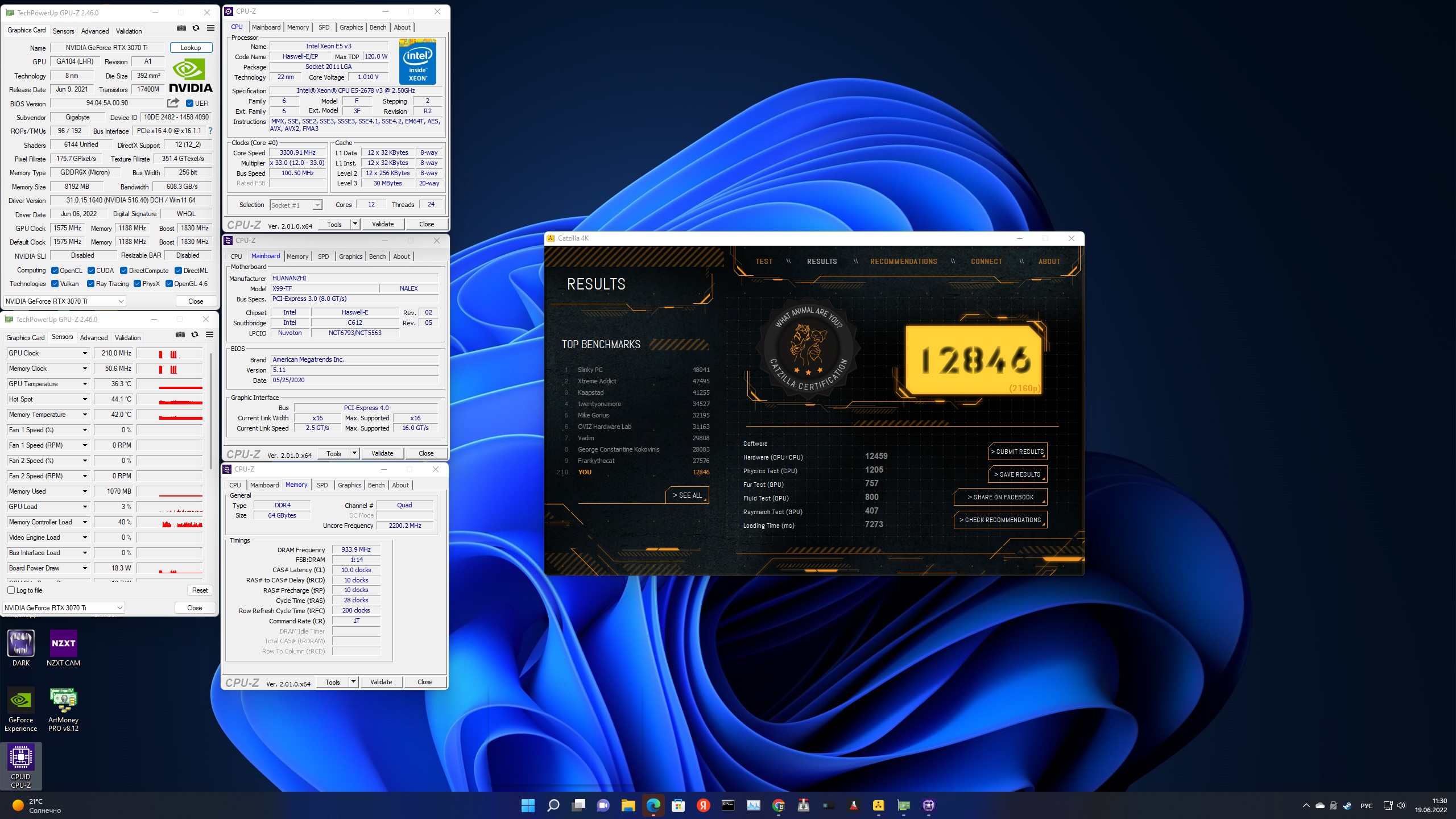Click the refresh icon in GPU-Z Graphics Card window
The image size is (1456, 819).
[x=196, y=28]
